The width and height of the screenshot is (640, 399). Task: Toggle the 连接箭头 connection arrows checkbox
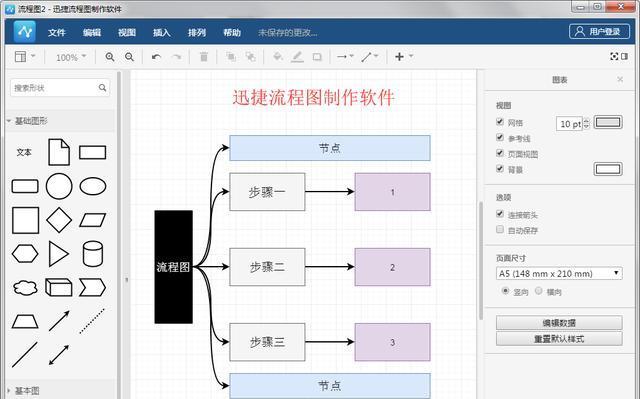(x=500, y=214)
